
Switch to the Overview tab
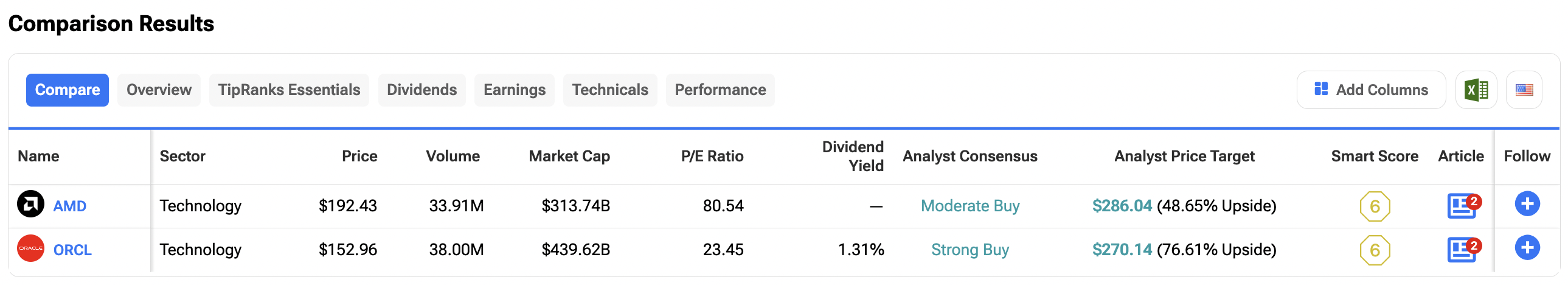[x=159, y=90]
